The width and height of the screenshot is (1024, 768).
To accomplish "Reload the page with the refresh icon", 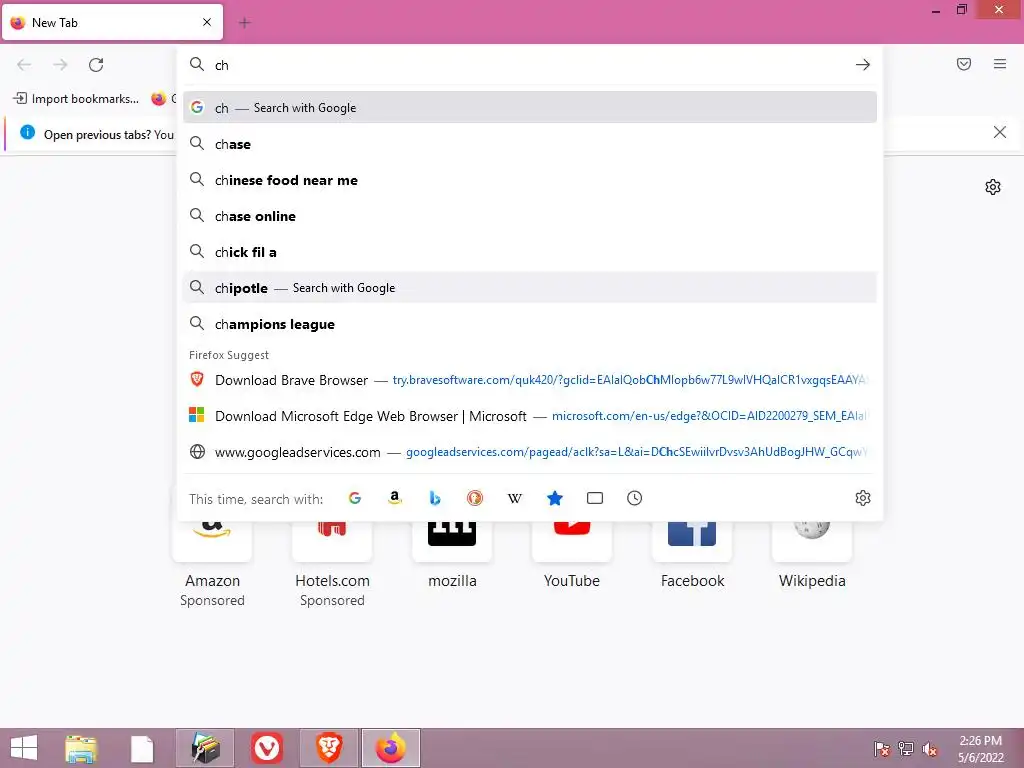I will point(96,65).
